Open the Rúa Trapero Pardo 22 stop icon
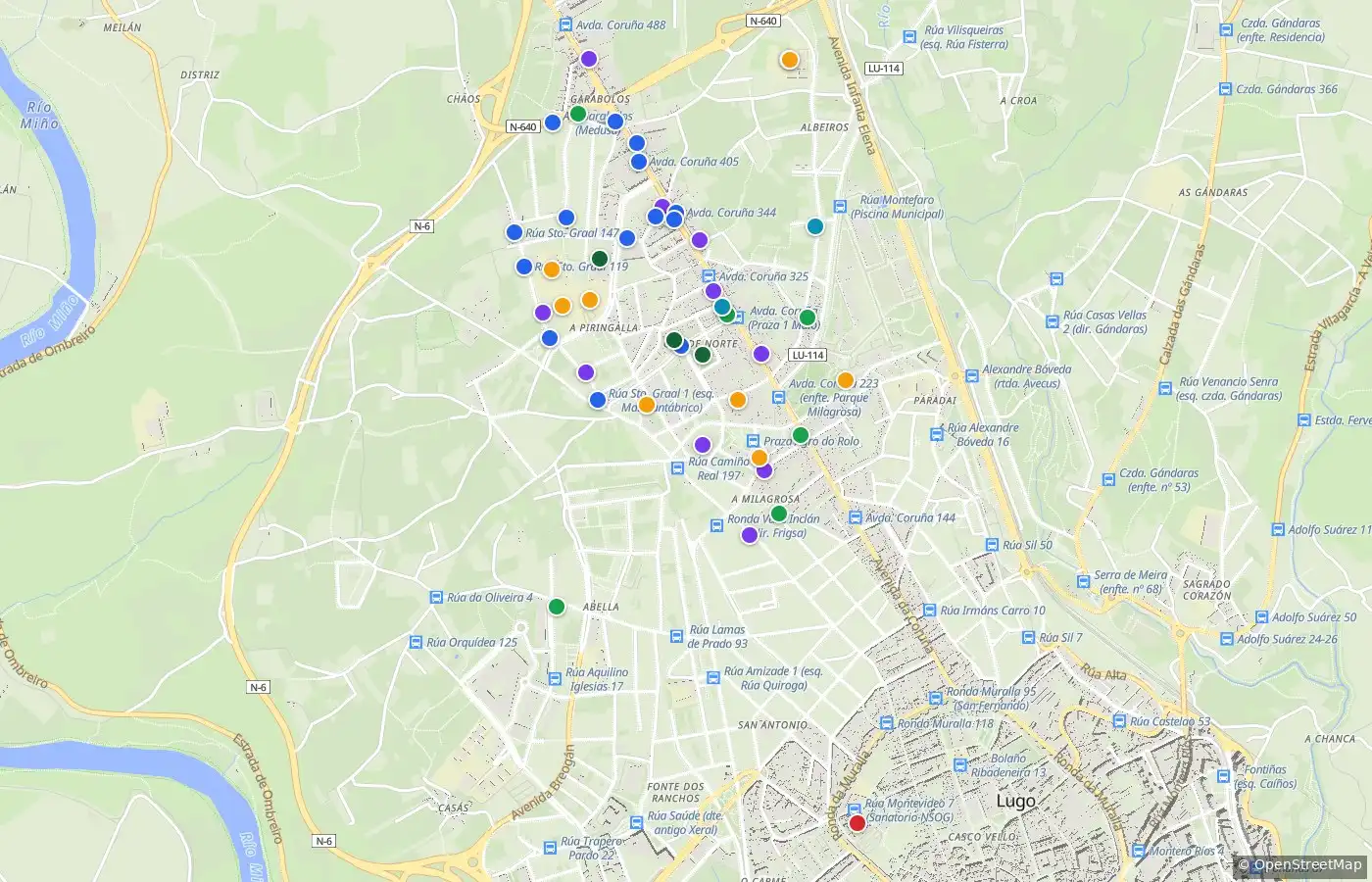 click(551, 849)
